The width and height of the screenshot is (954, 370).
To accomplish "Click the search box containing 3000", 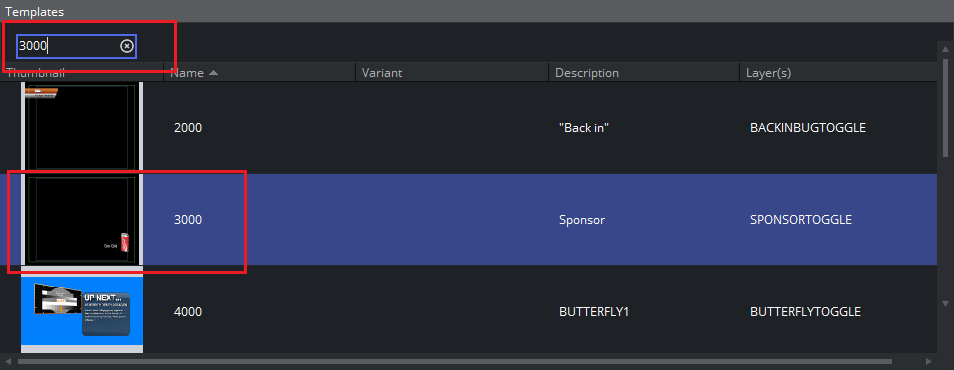I will tap(76, 46).
